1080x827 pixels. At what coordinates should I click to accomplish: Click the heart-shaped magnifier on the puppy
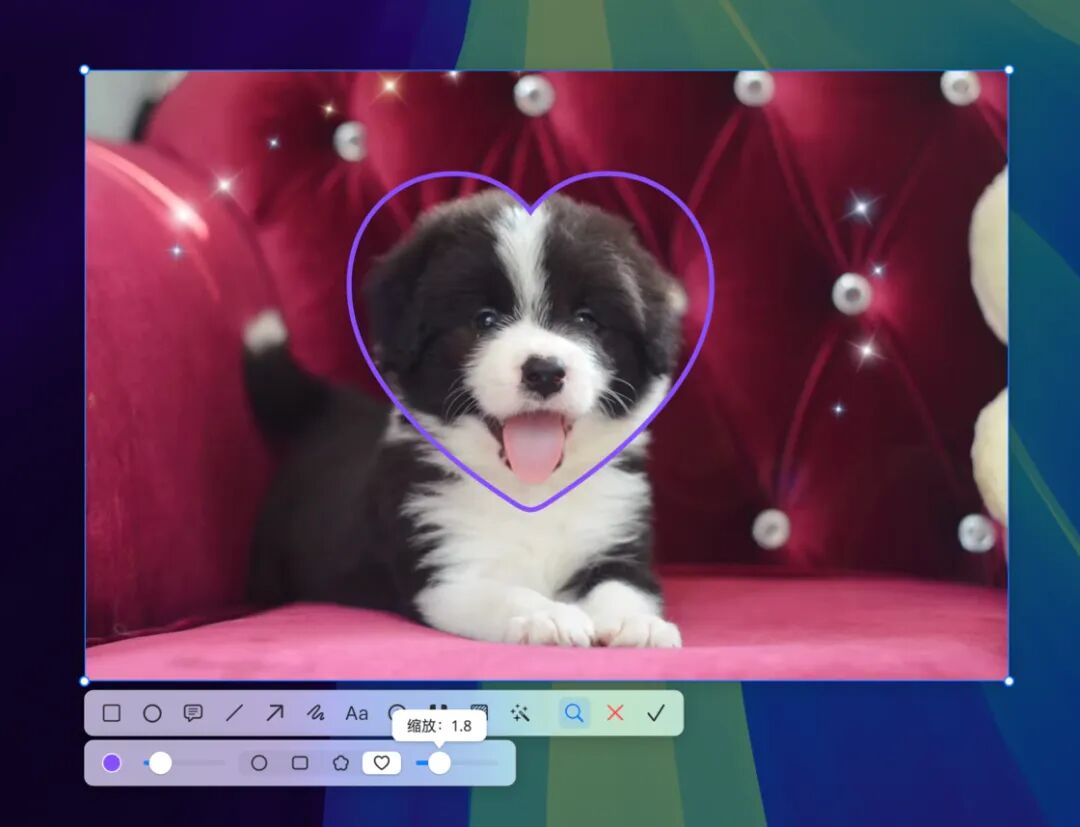tap(530, 341)
